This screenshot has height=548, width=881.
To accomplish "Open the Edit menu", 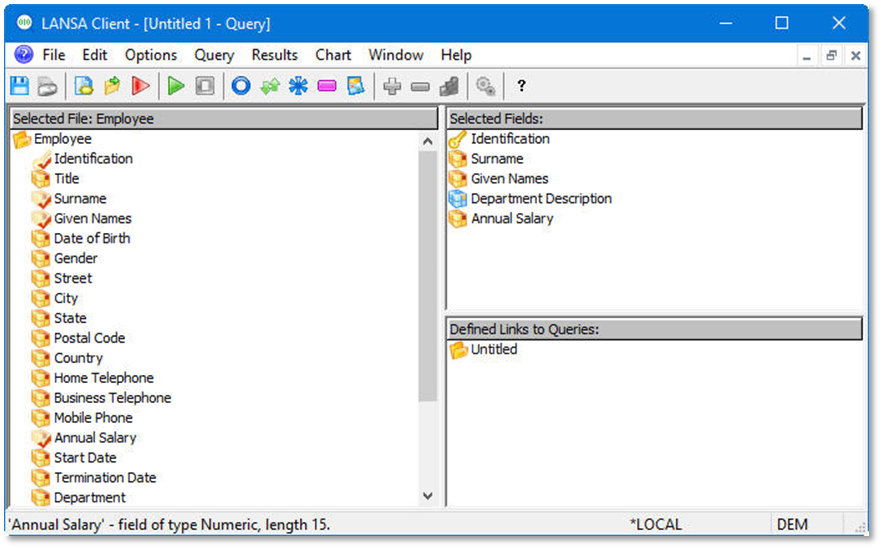I will tap(94, 55).
